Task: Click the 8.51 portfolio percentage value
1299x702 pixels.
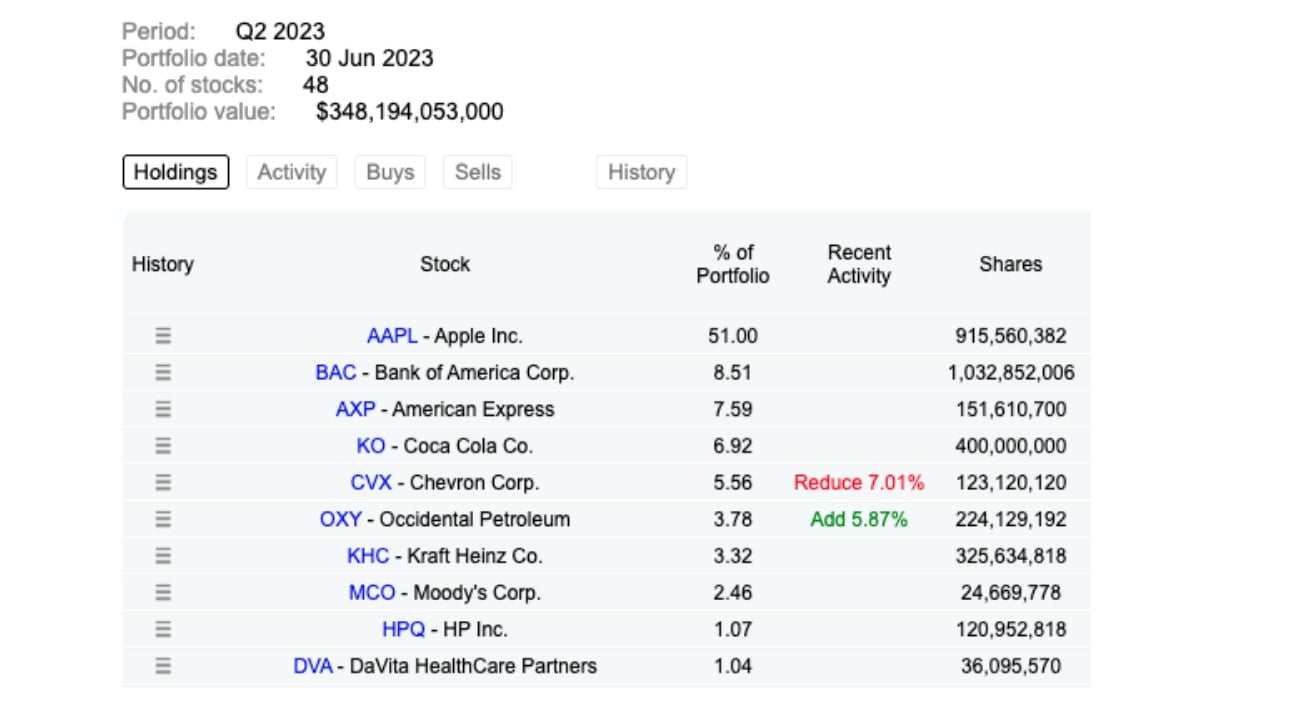Action: point(733,373)
